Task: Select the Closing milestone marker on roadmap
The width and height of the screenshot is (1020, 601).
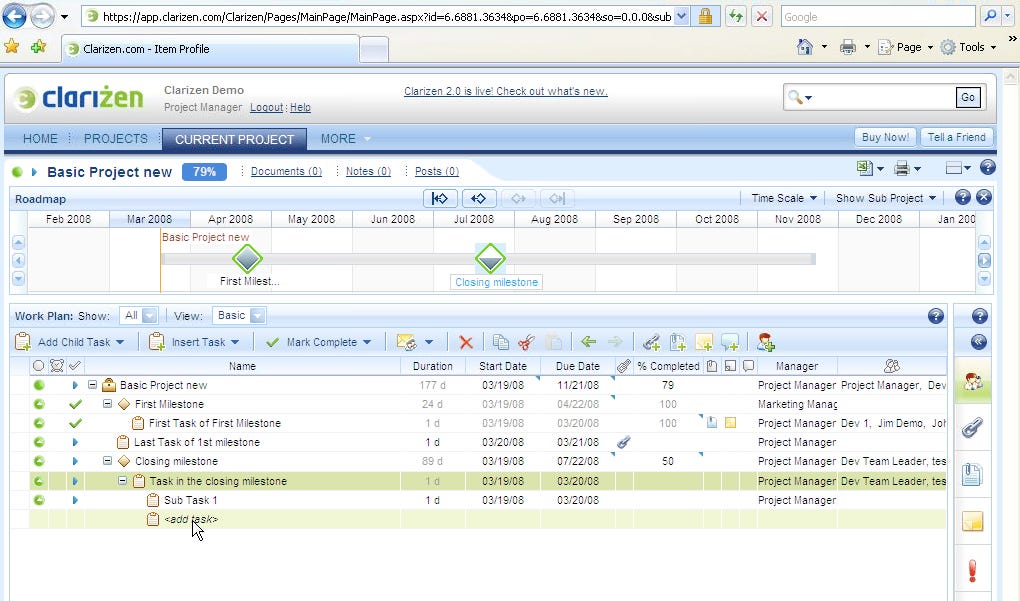Action: click(490, 259)
